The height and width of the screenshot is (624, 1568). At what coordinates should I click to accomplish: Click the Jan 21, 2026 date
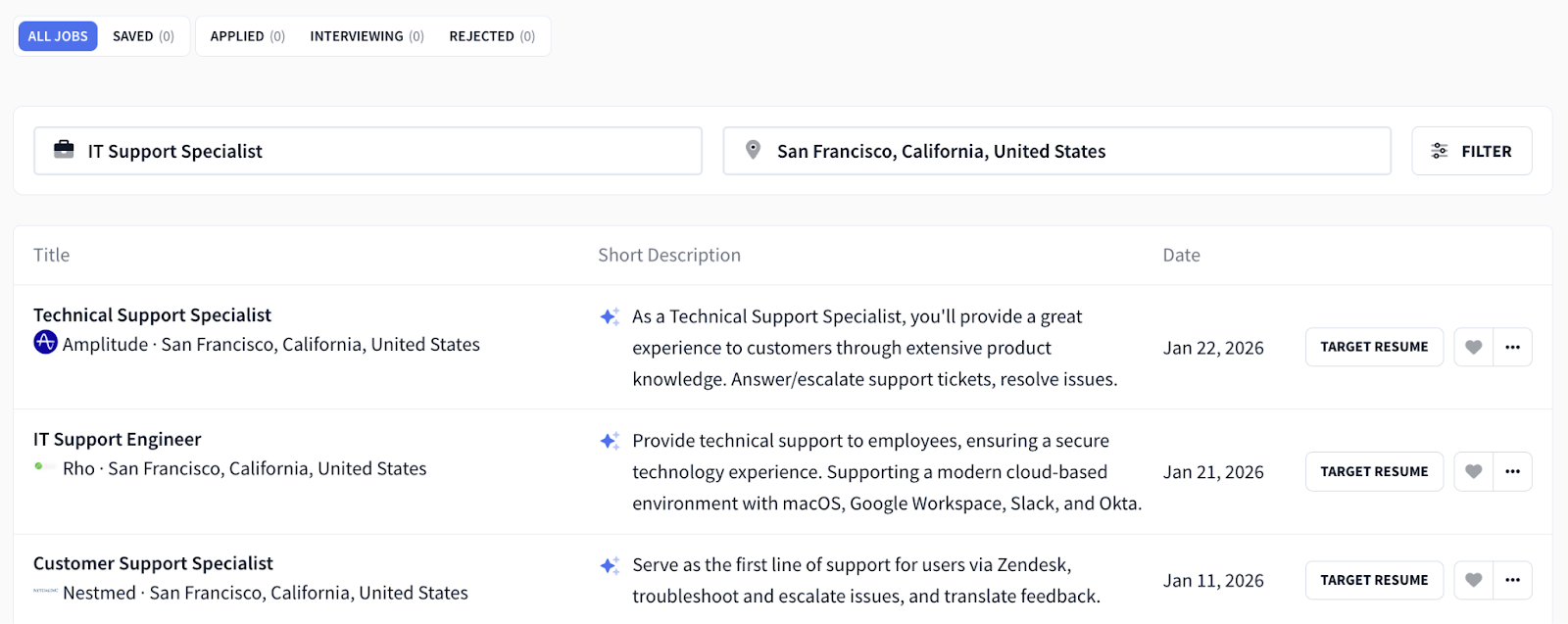[x=1213, y=472]
